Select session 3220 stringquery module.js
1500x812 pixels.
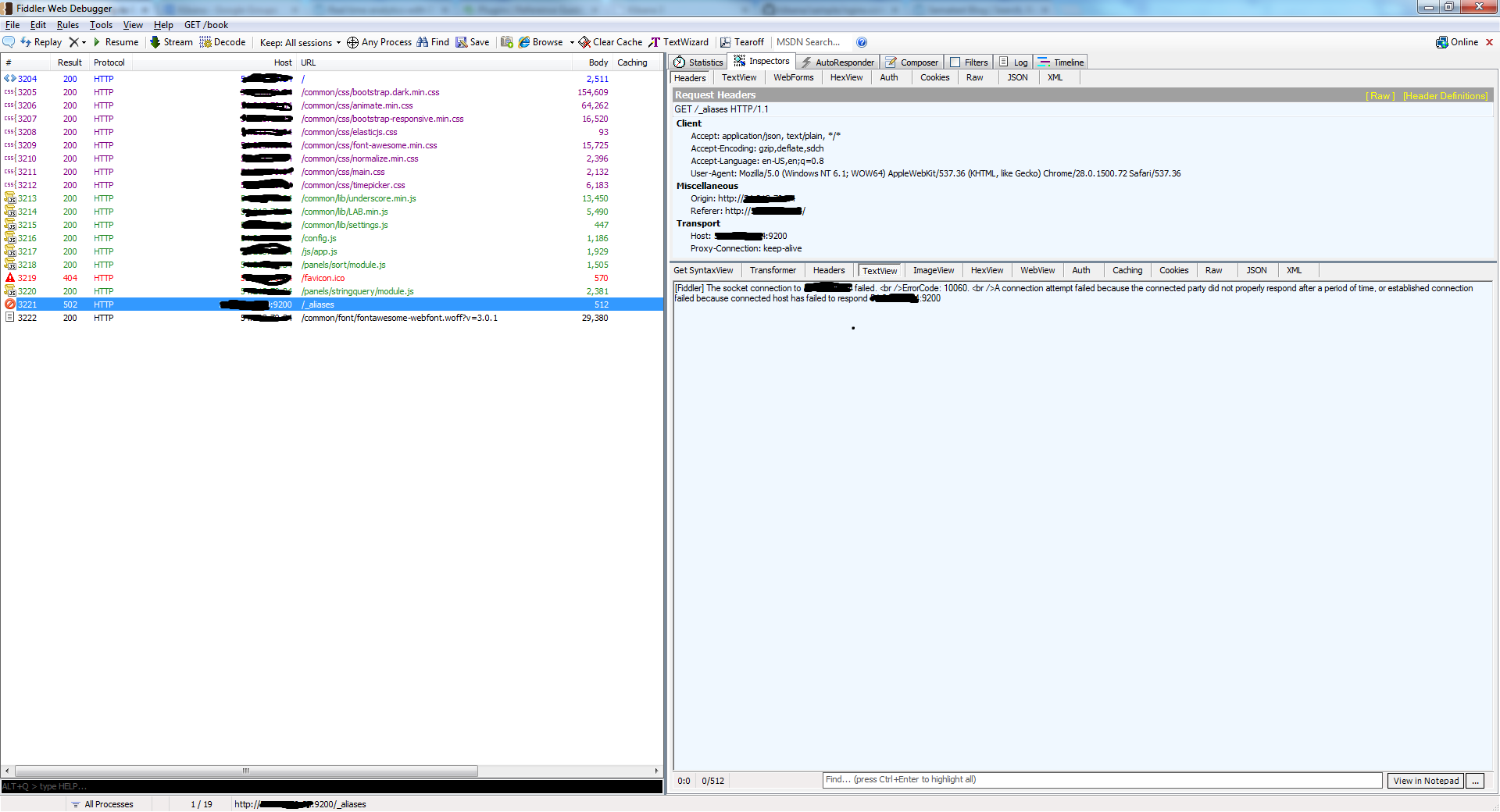click(332, 291)
